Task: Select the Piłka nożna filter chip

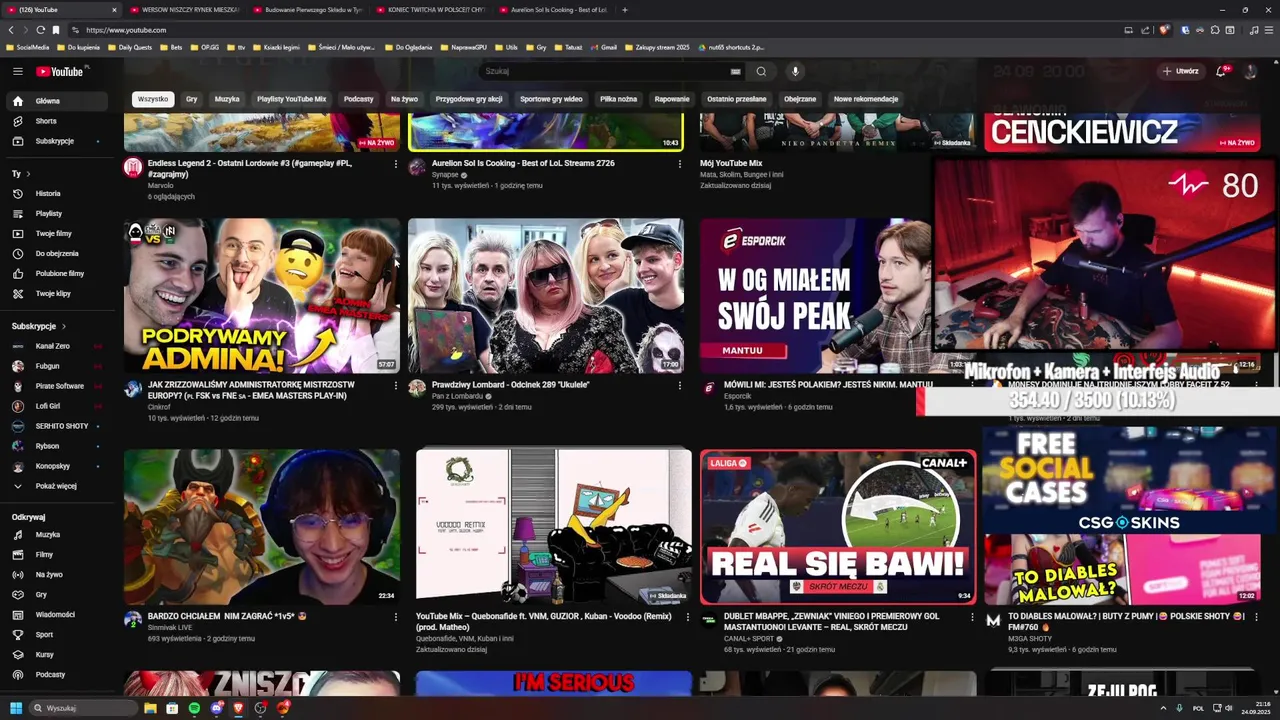Action: 618,99
